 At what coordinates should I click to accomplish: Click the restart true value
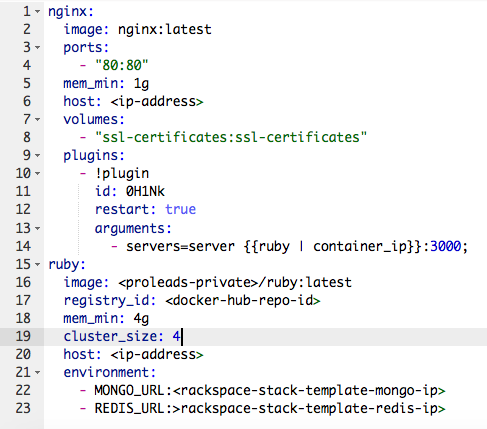tap(180, 209)
